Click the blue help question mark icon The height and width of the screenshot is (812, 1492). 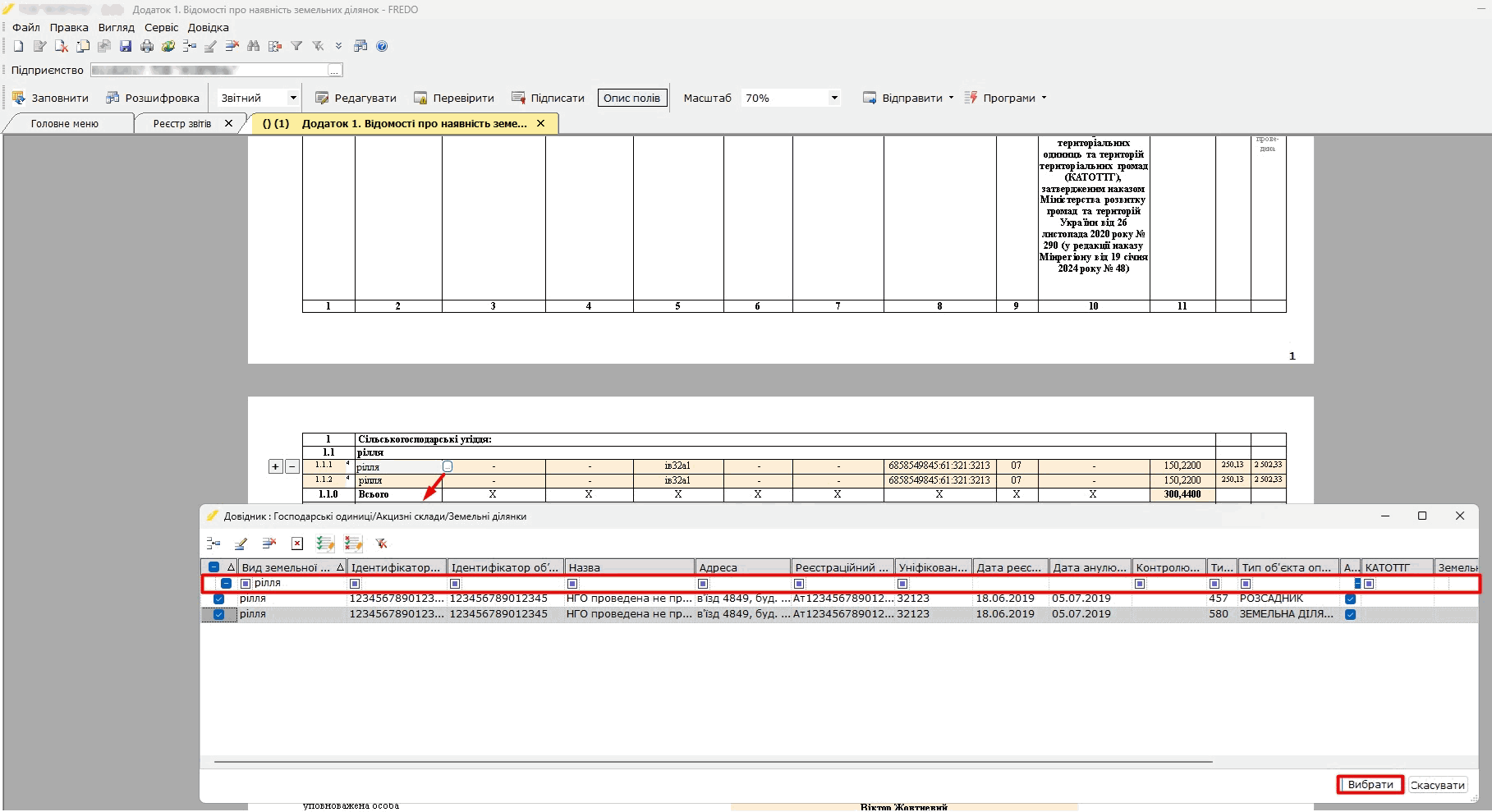(382, 47)
